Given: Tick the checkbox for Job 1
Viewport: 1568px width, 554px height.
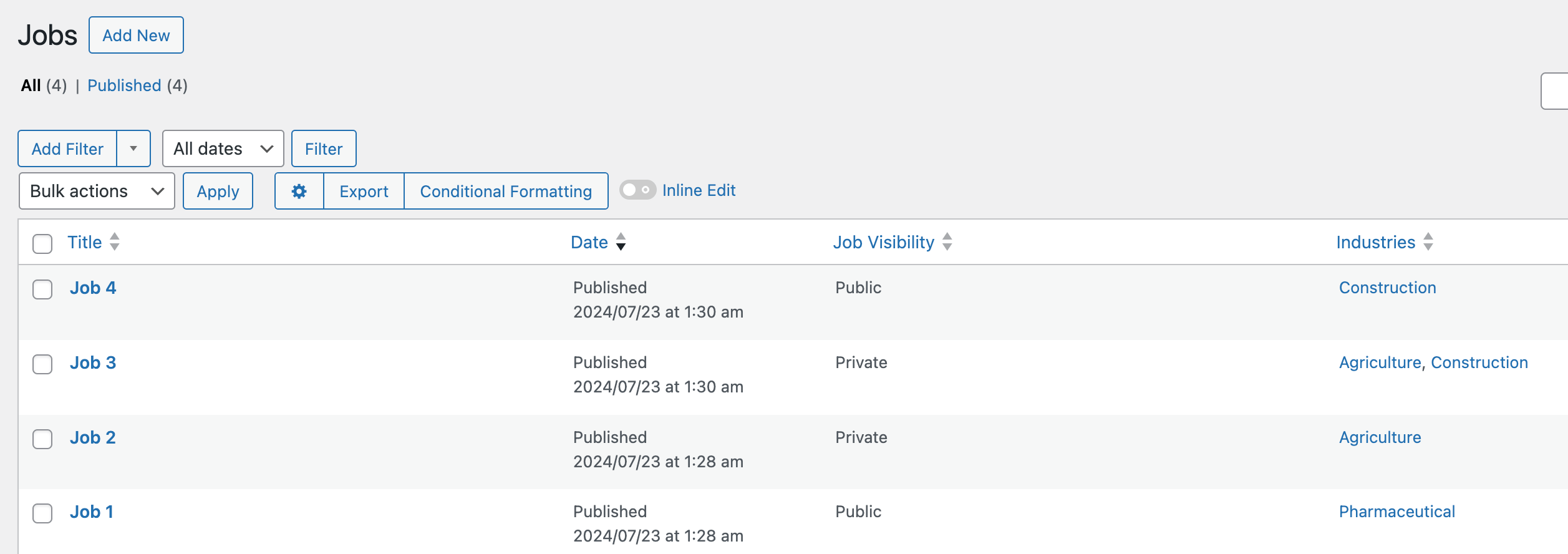Looking at the screenshot, I should pyautogui.click(x=42, y=513).
